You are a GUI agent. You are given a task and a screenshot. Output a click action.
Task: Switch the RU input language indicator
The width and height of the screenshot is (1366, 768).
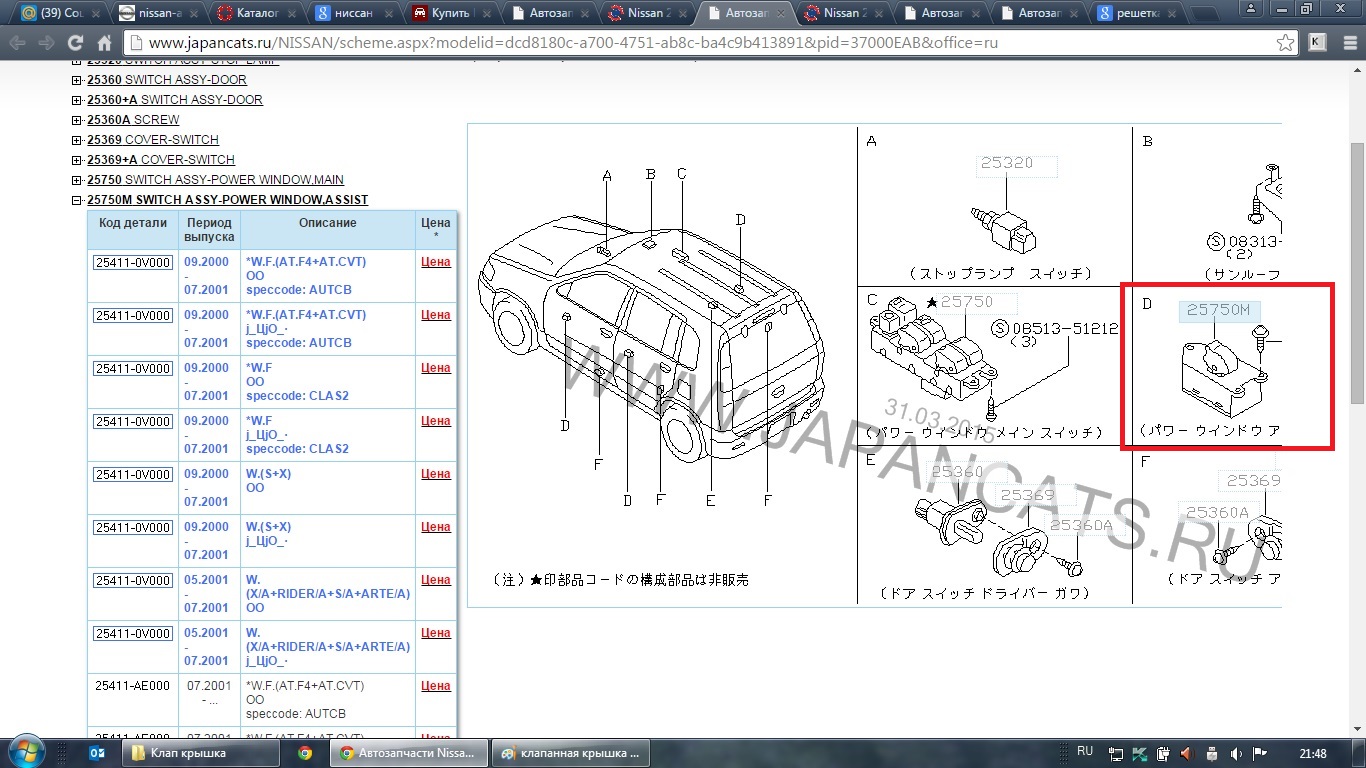pyautogui.click(x=1085, y=751)
